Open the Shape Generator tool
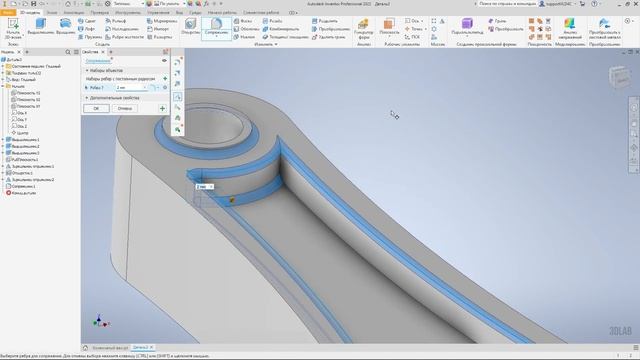 click(x=363, y=28)
